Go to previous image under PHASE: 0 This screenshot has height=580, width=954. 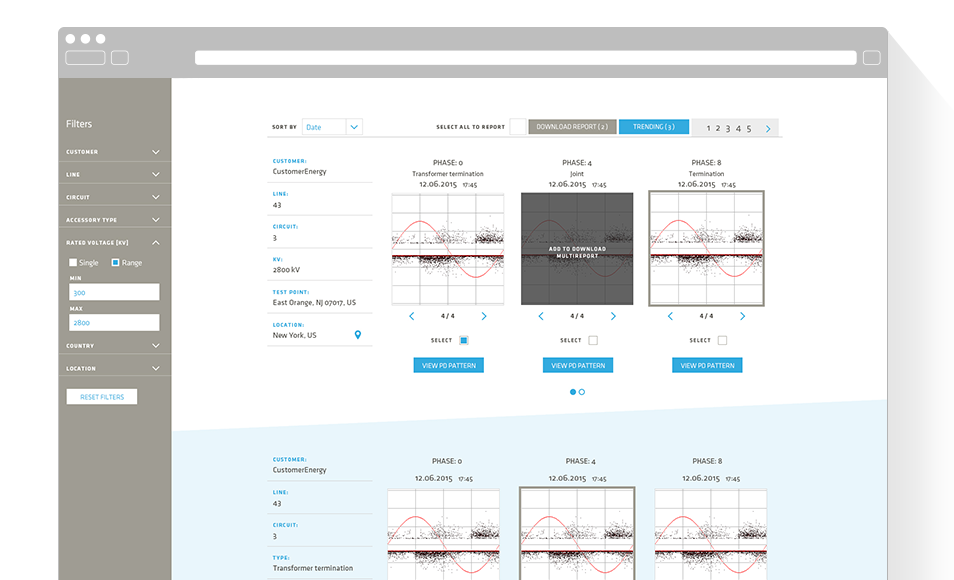tap(412, 316)
